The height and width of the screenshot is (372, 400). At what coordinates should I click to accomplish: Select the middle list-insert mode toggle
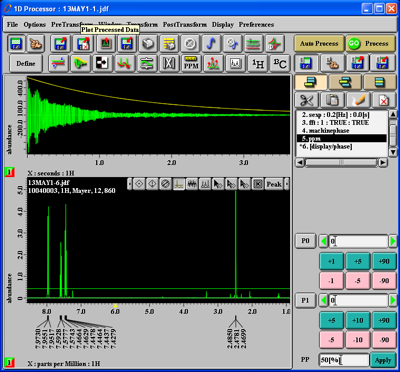click(344, 82)
